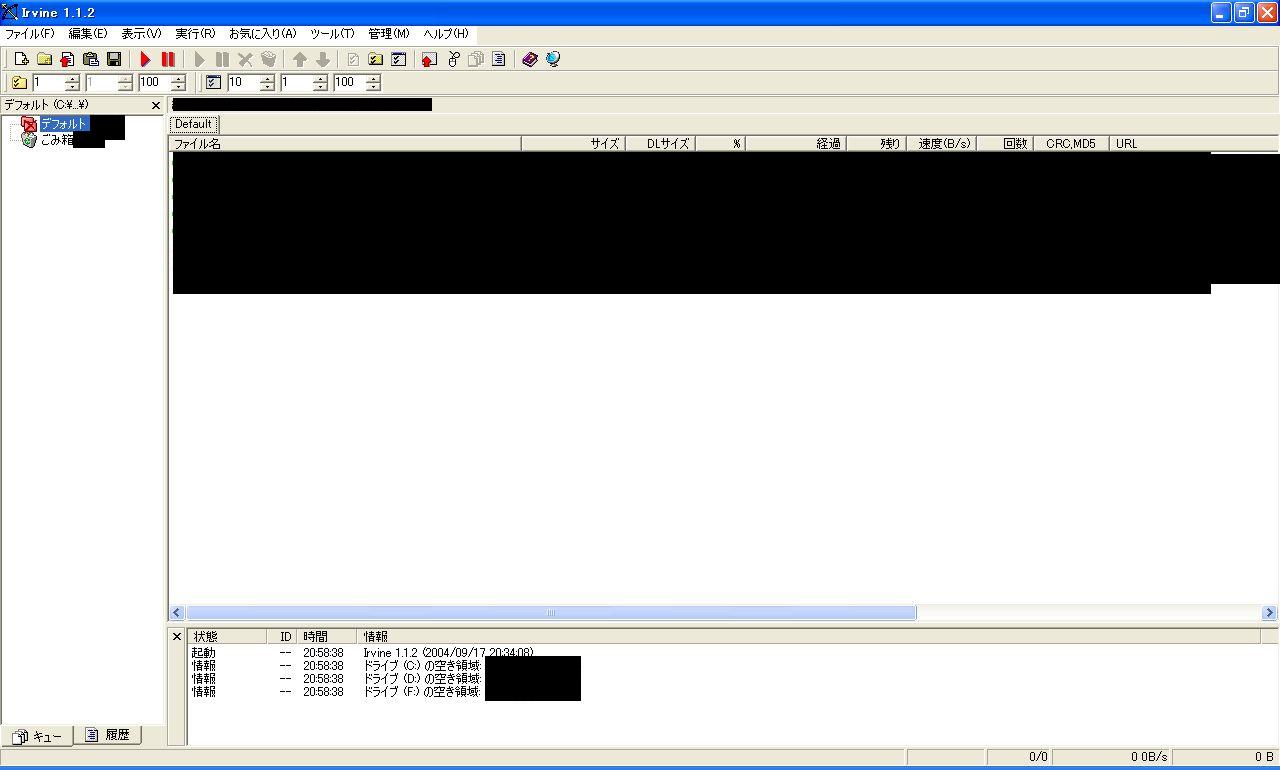Sort by the 速度(B/s) column header
The width and height of the screenshot is (1280, 770).
tap(941, 144)
